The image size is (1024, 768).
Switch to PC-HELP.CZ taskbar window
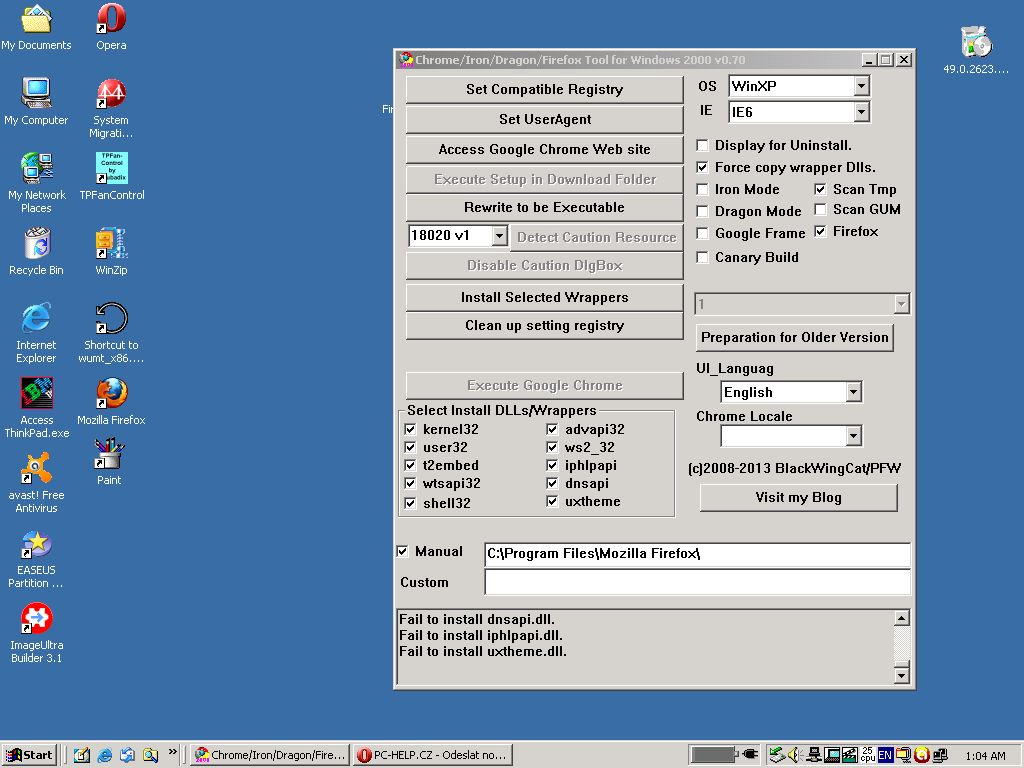click(434, 755)
